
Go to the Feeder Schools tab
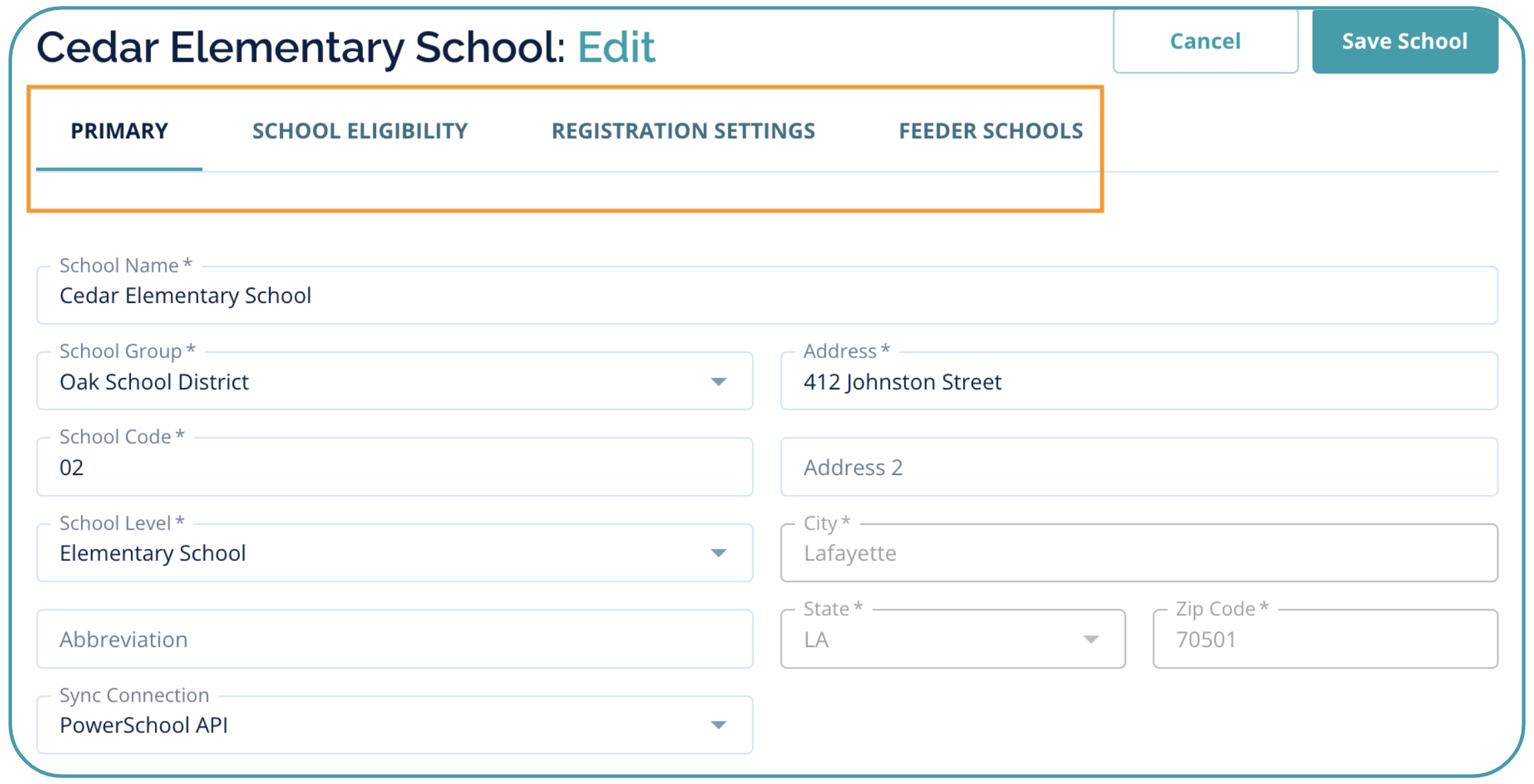990,131
